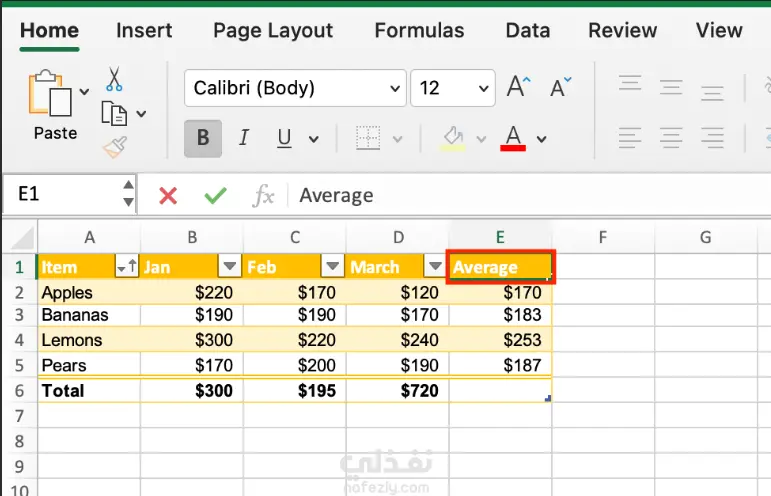Viewport: 771px width, 496px height.
Task: Apply the red font color
Action: click(514, 138)
